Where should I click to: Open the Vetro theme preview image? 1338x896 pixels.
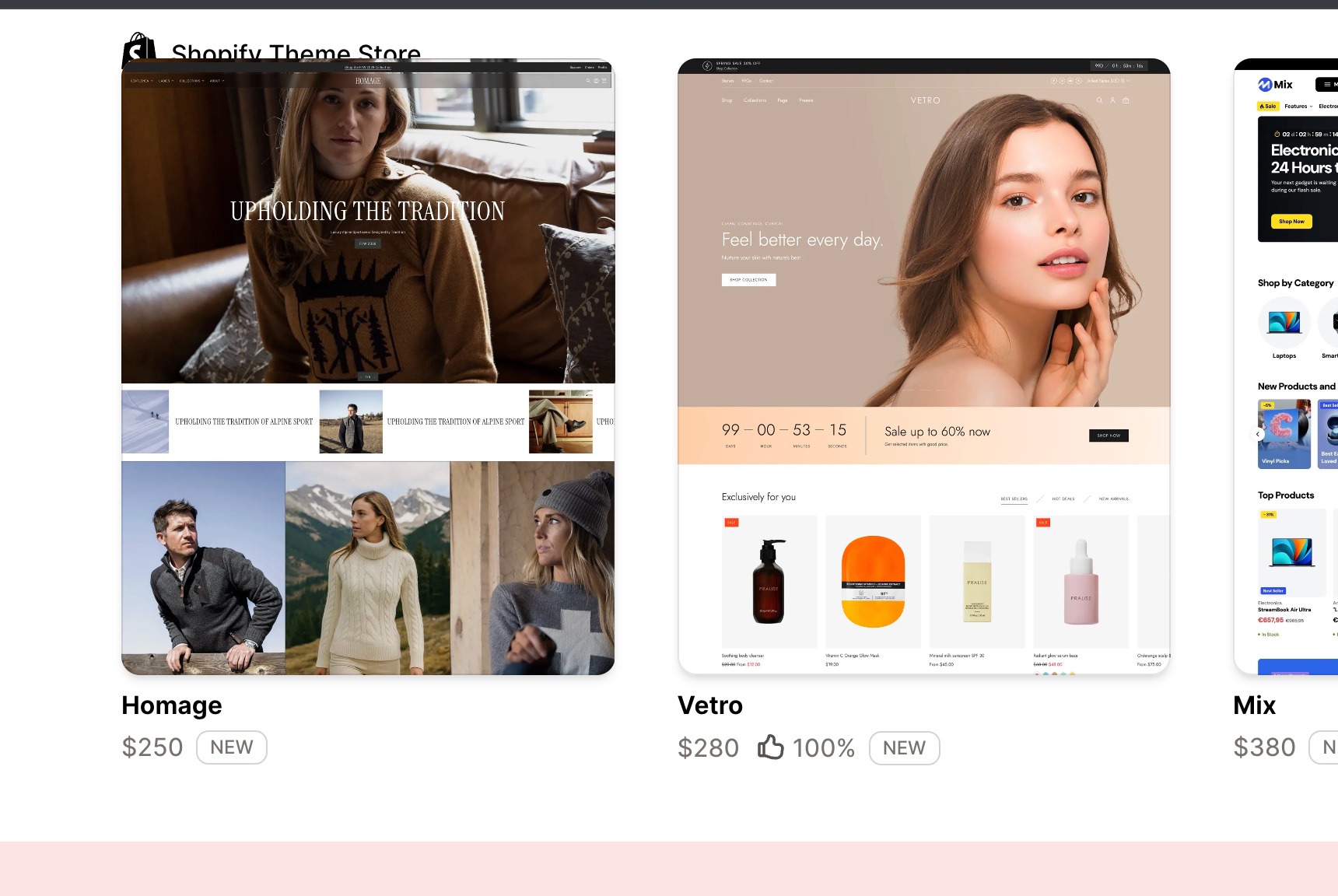[x=924, y=366]
